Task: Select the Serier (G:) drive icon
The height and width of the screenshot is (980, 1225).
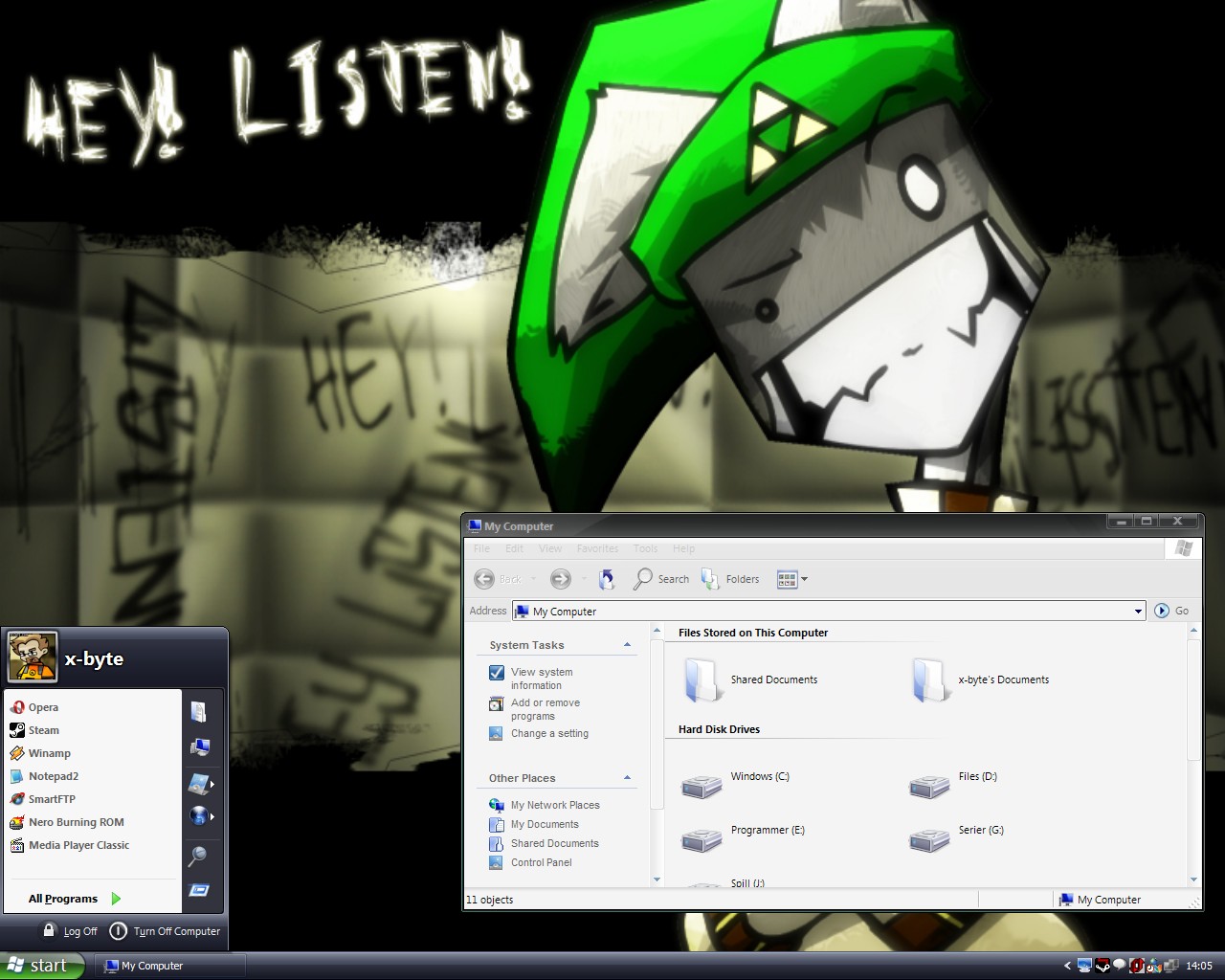Action: coord(929,839)
